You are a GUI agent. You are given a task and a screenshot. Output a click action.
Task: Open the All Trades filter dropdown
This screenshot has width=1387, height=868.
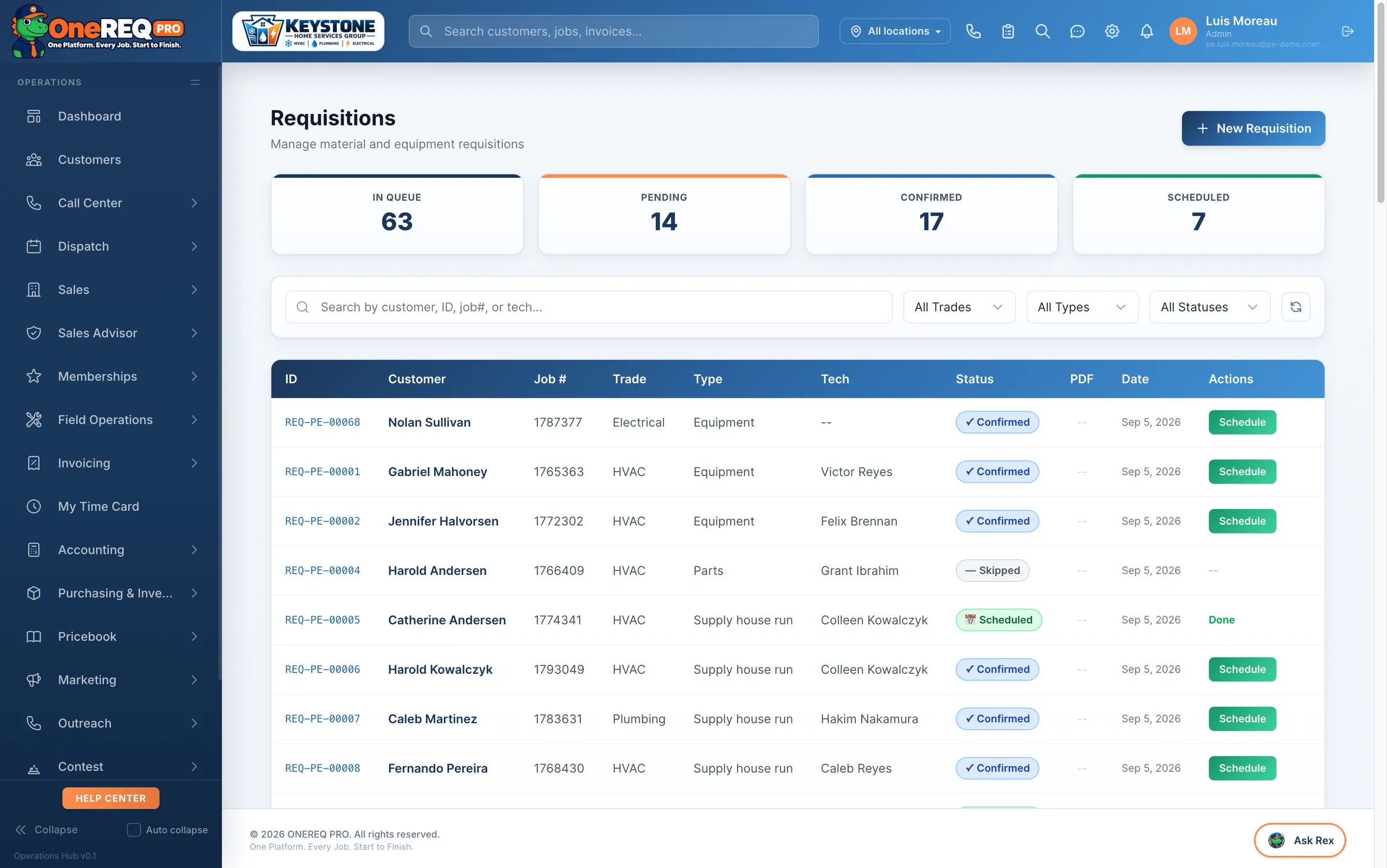pos(959,307)
